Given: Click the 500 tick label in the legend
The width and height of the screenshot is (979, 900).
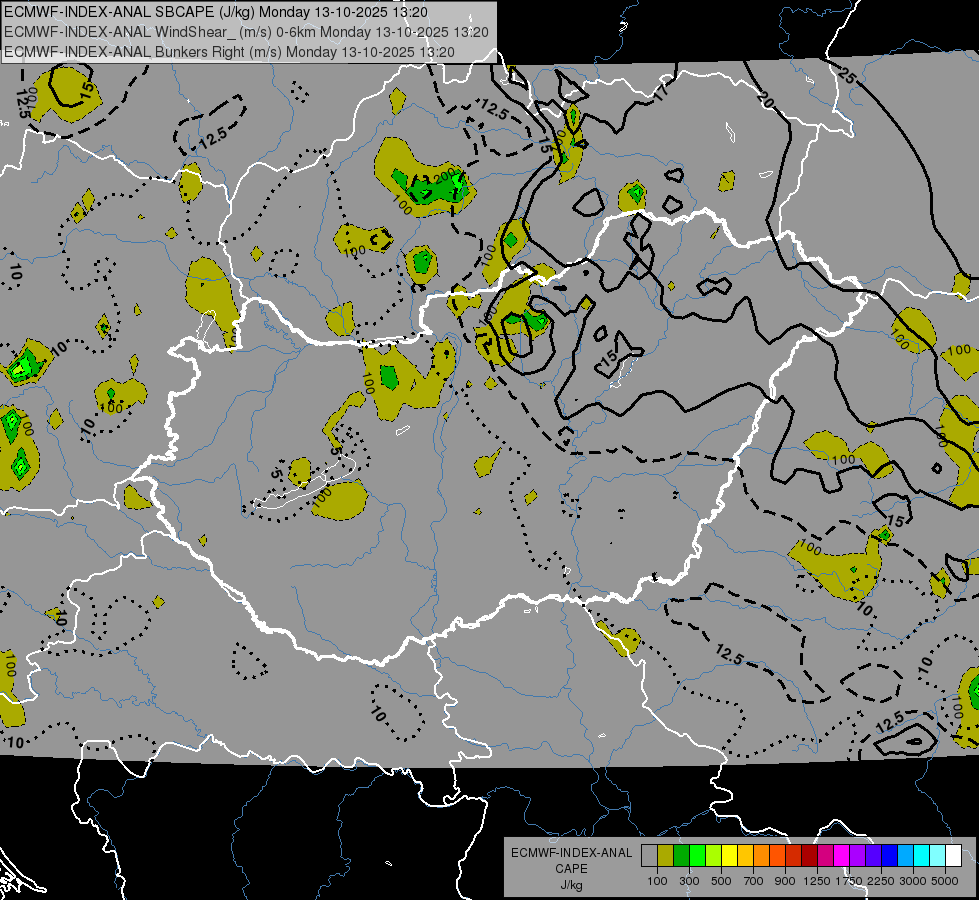Looking at the screenshot, I should tap(721, 881).
